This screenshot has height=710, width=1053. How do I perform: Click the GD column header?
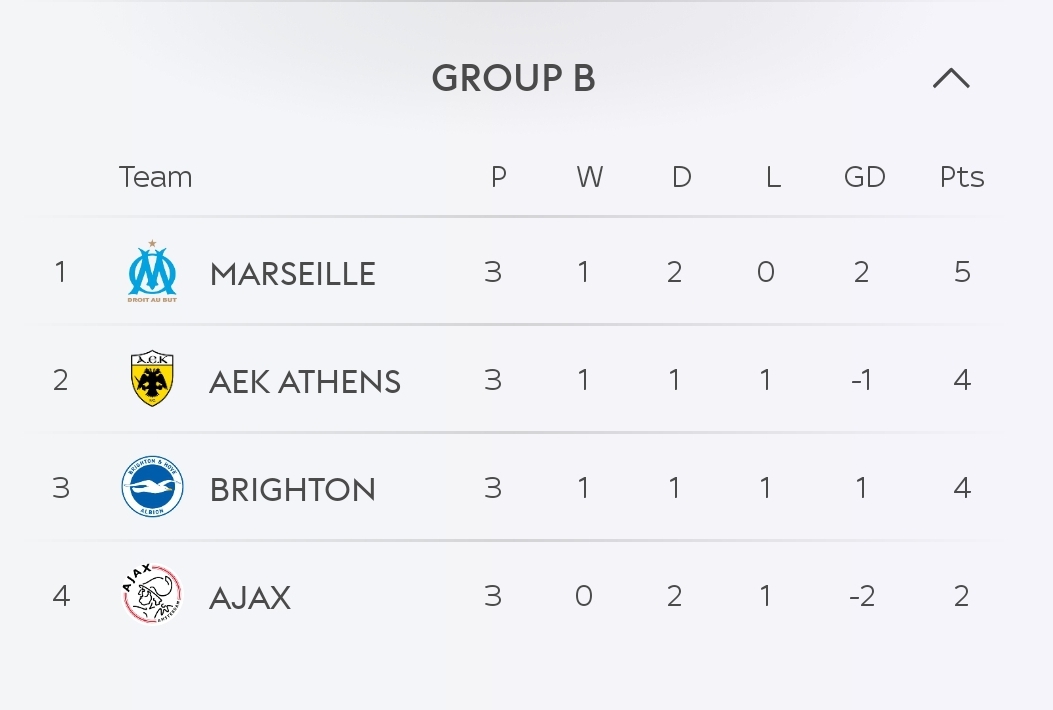click(864, 177)
